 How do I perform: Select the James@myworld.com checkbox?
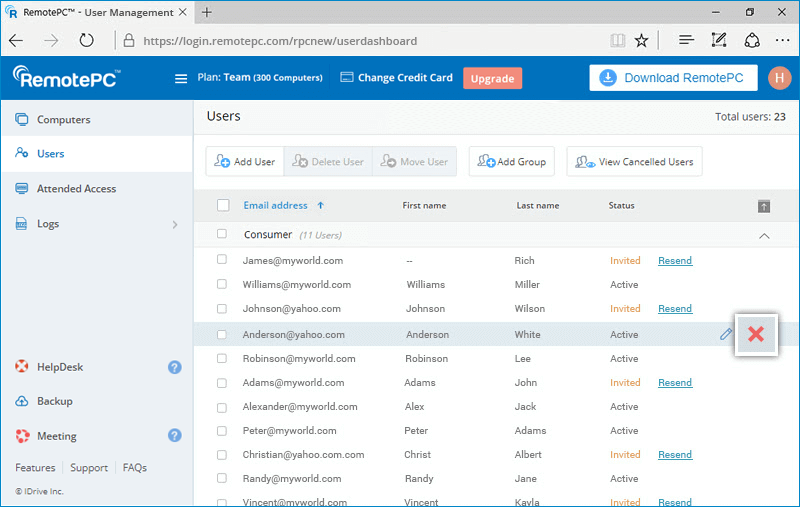[x=221, y=259]
